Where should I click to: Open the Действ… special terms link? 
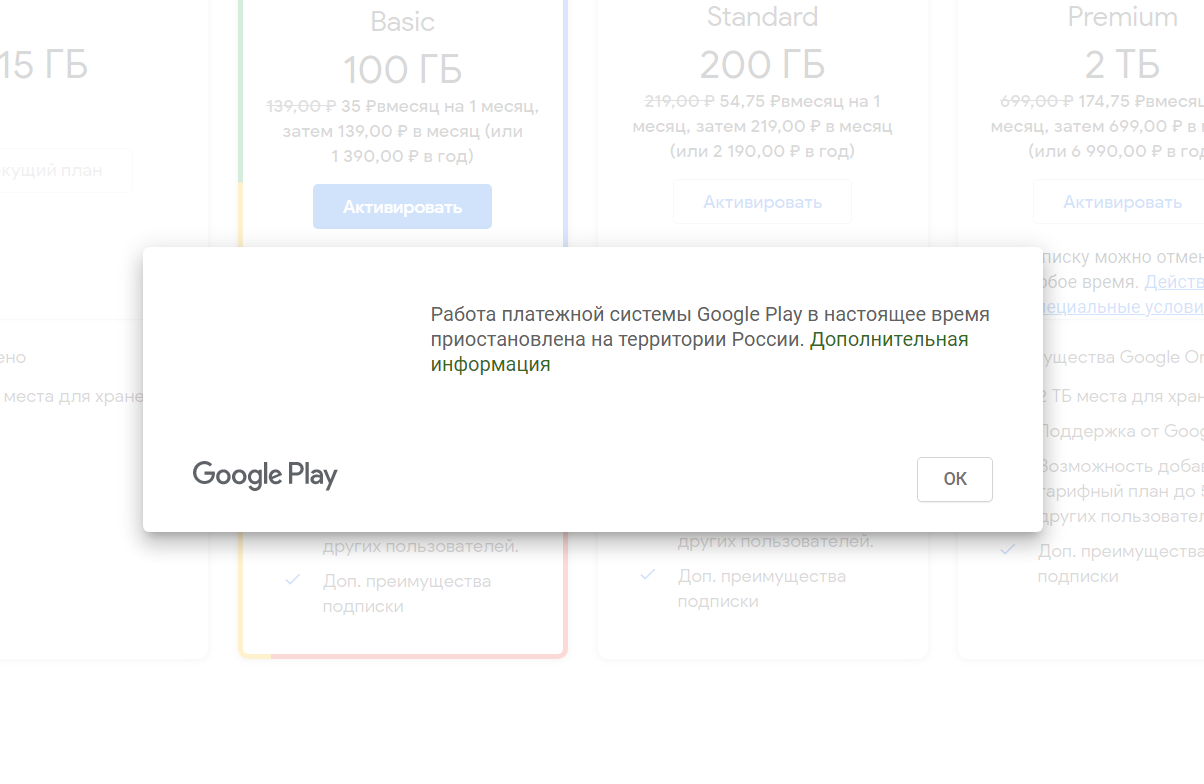coord(1174,282)
